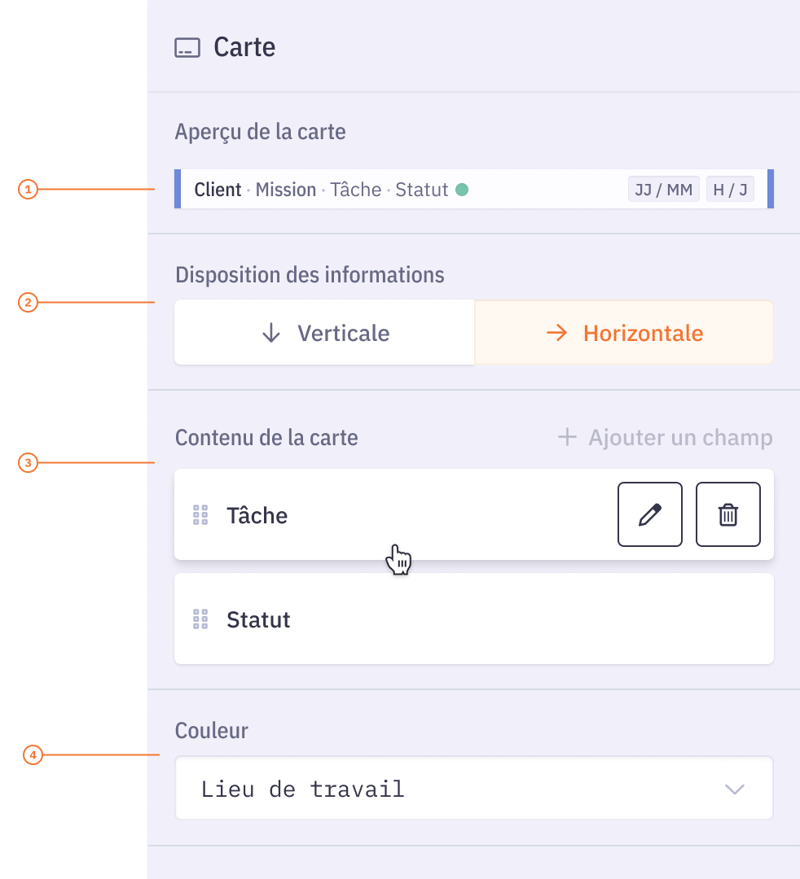This screenshot has height=879, width=800.
Task: Click the Ajouter un champ button
Action: coord(663,437)
